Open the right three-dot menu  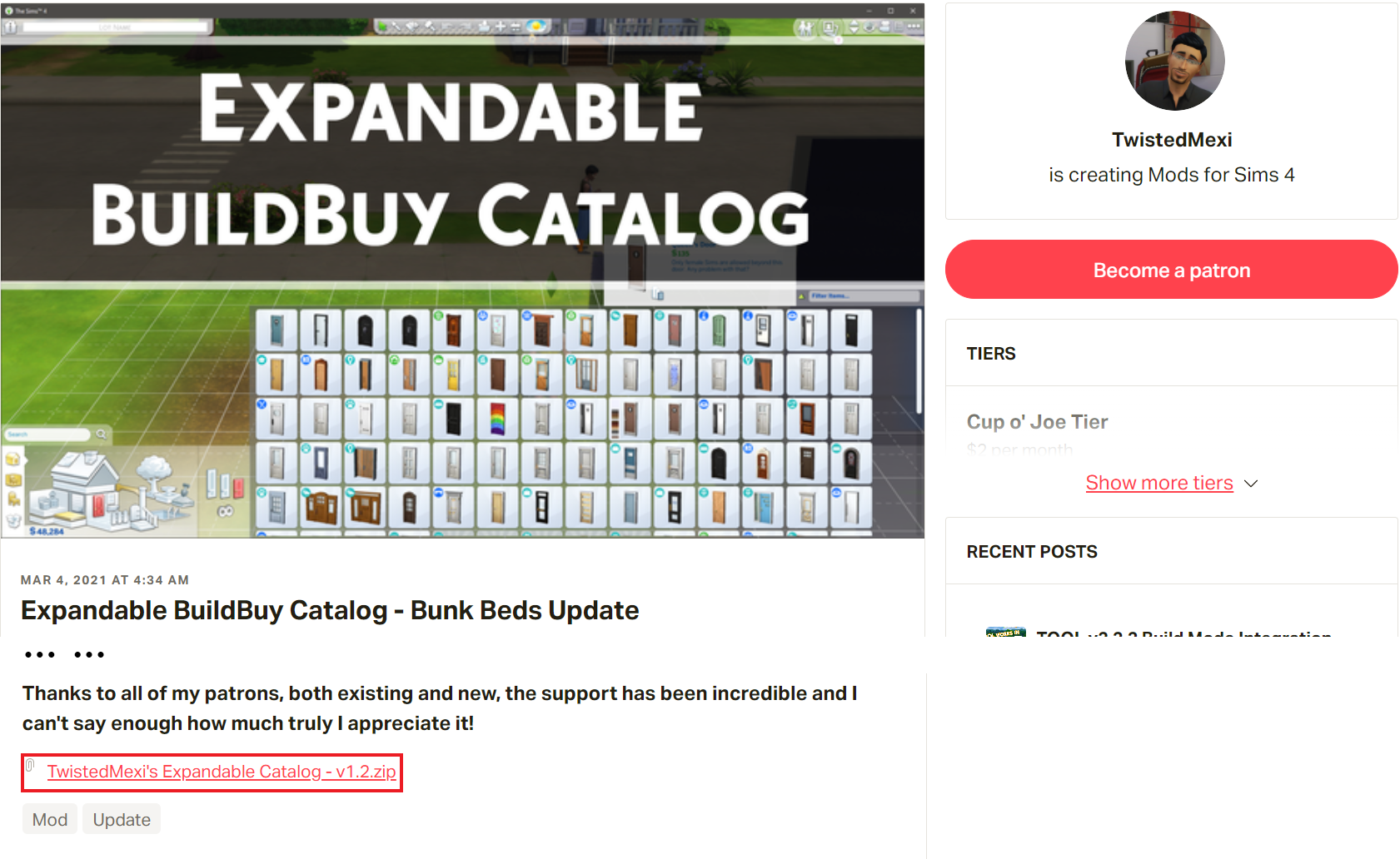tap(89, 655)
